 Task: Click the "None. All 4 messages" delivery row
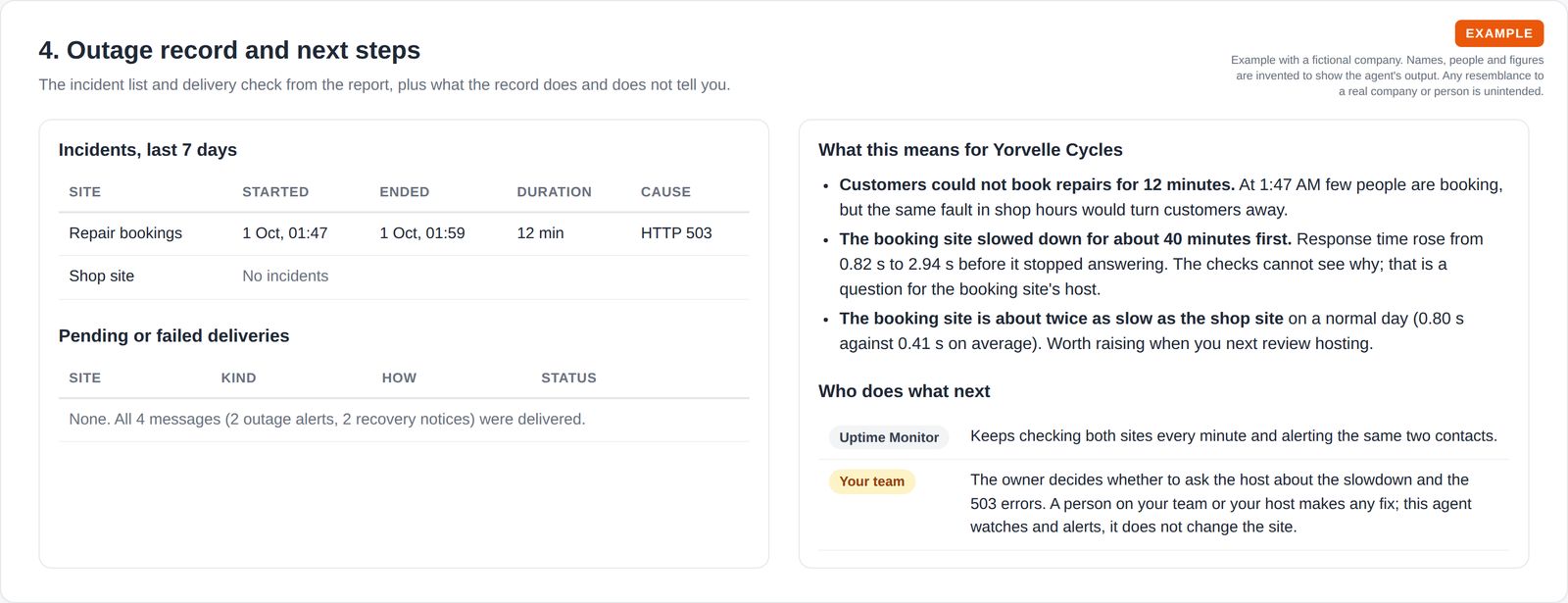404,420
